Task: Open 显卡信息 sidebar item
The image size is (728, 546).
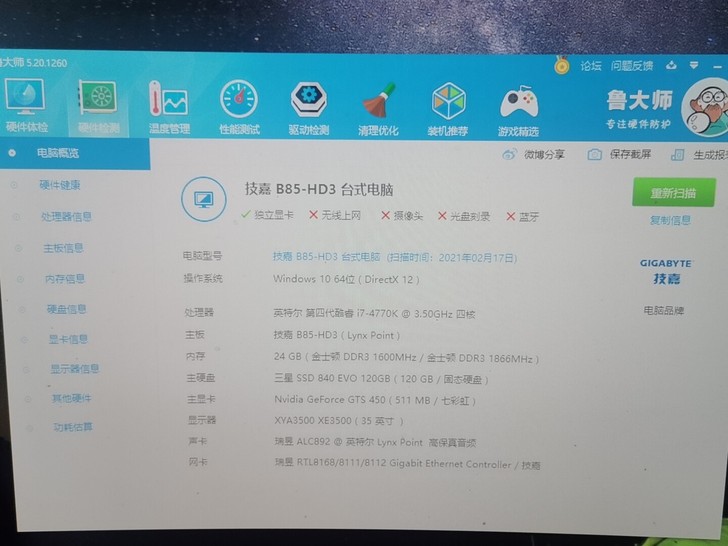Action: tap(68, 339)
